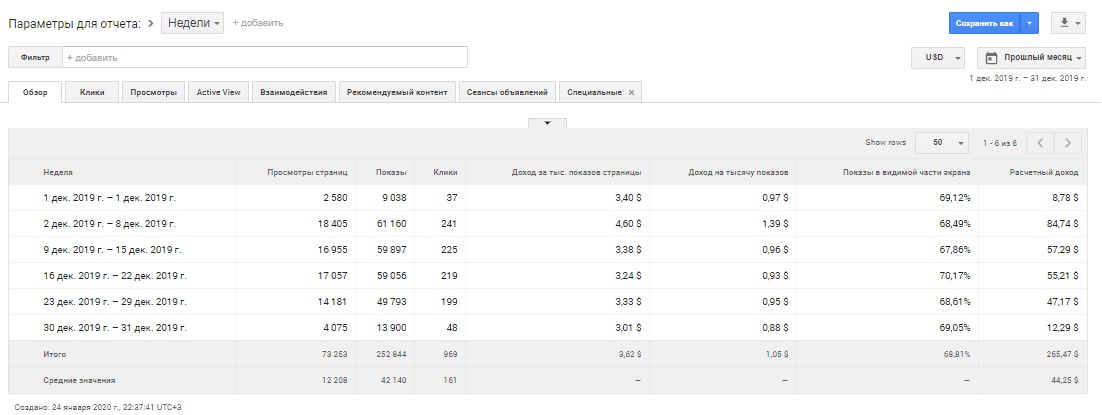Image resolution: width=1102 pixels, height=415 pixels.
Task: Collapse the chart with the small arrow
Action: (547, 123)
